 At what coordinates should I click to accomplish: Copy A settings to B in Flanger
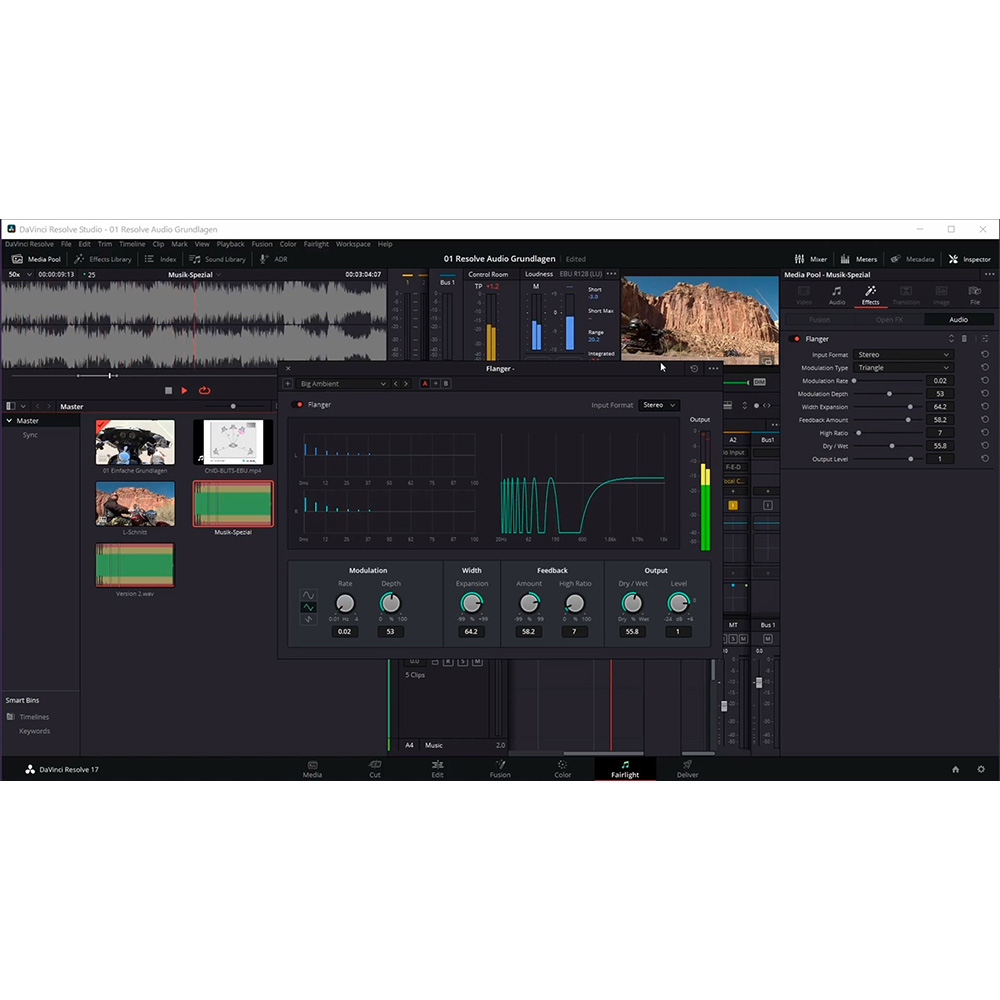coord(436,383)
